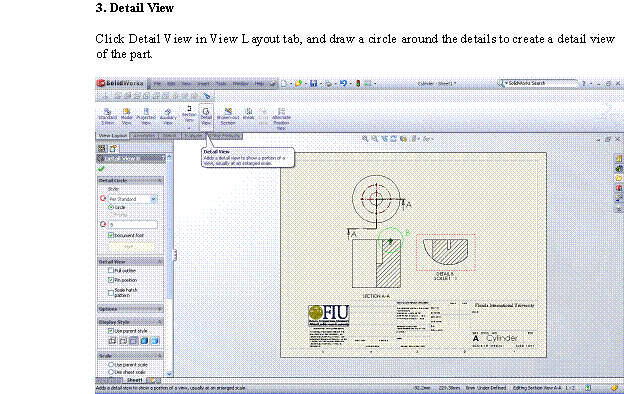Switch to the Evaluate tab

click(193, 136)
